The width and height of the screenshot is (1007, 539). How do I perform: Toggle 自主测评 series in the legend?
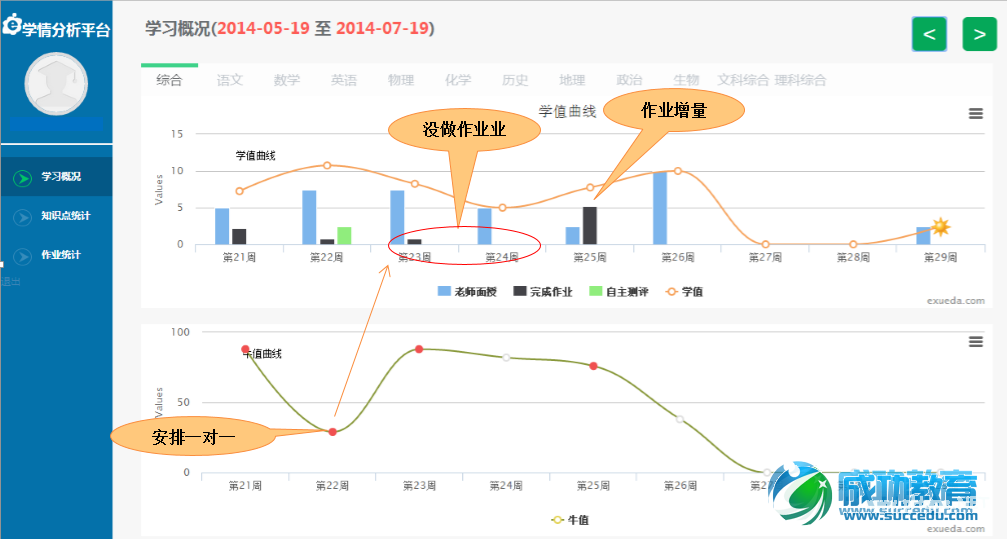tap(618, 292)
